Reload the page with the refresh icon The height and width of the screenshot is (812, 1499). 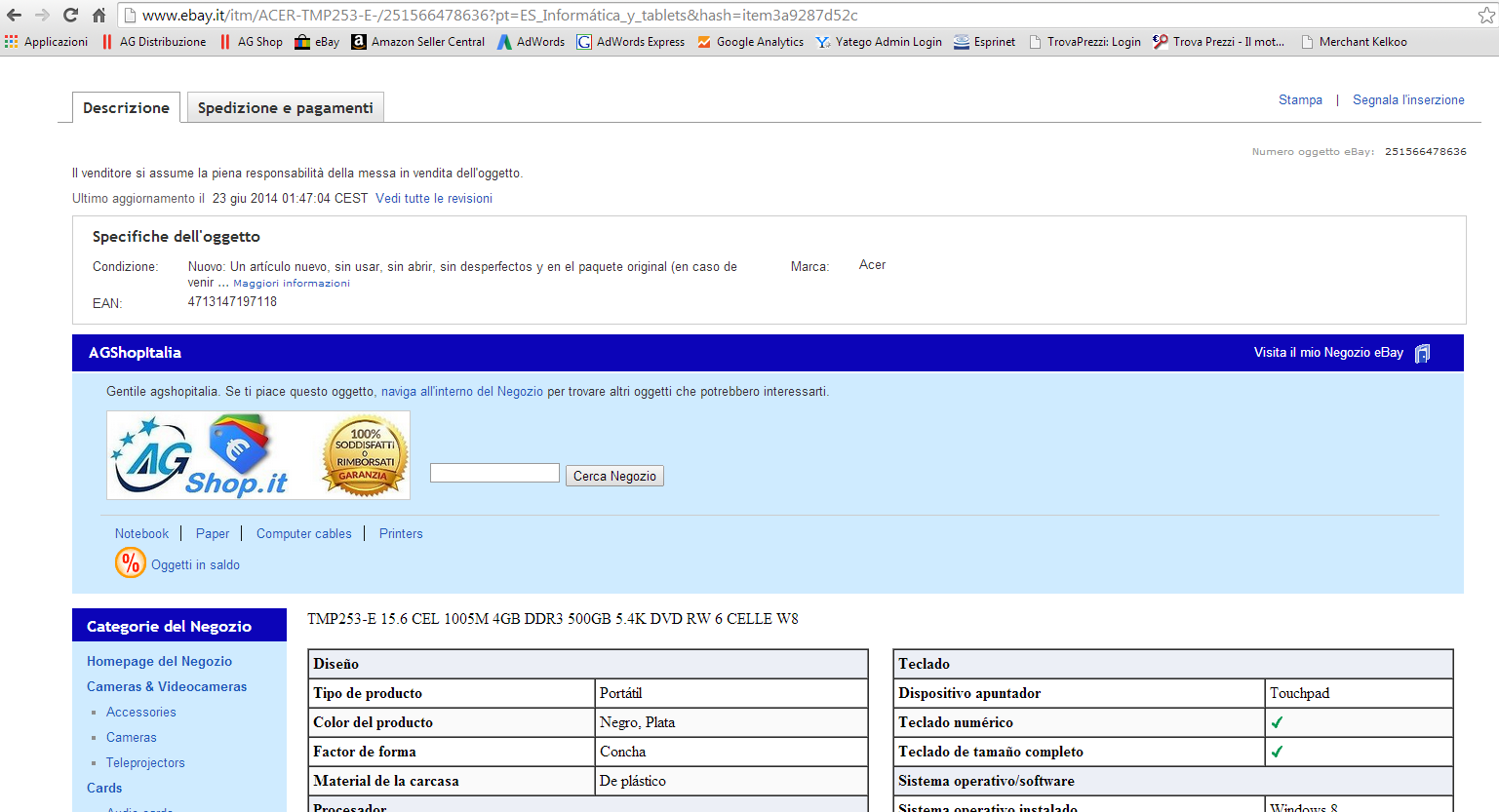70,15
